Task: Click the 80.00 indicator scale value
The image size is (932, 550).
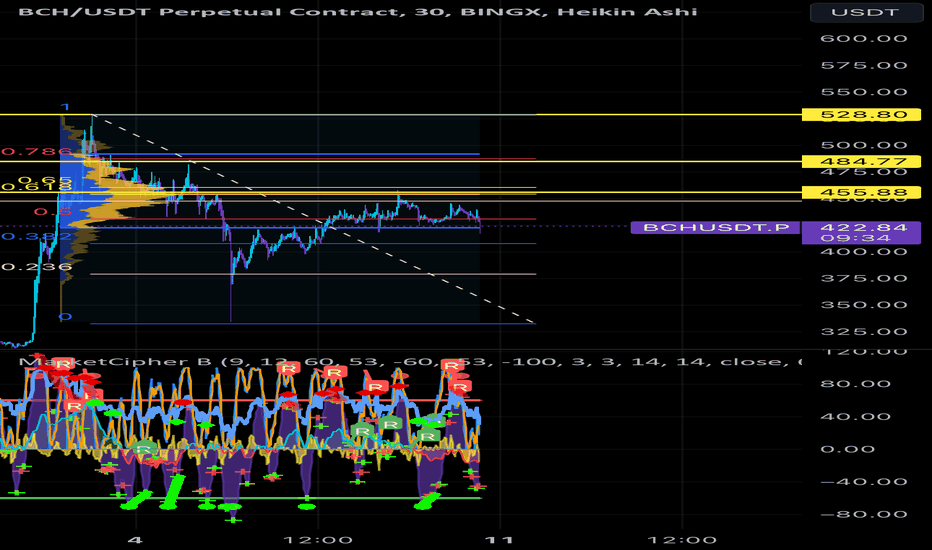Action: (864, 384)
